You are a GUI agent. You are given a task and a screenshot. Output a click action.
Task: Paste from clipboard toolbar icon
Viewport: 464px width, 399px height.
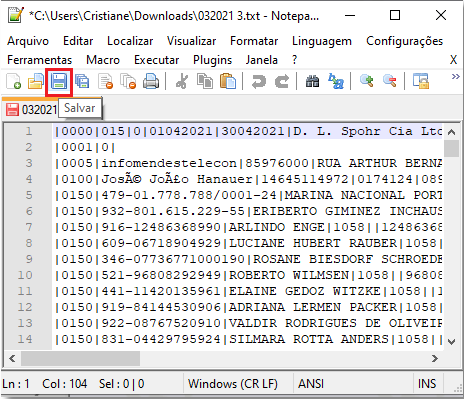coord(228,81)
